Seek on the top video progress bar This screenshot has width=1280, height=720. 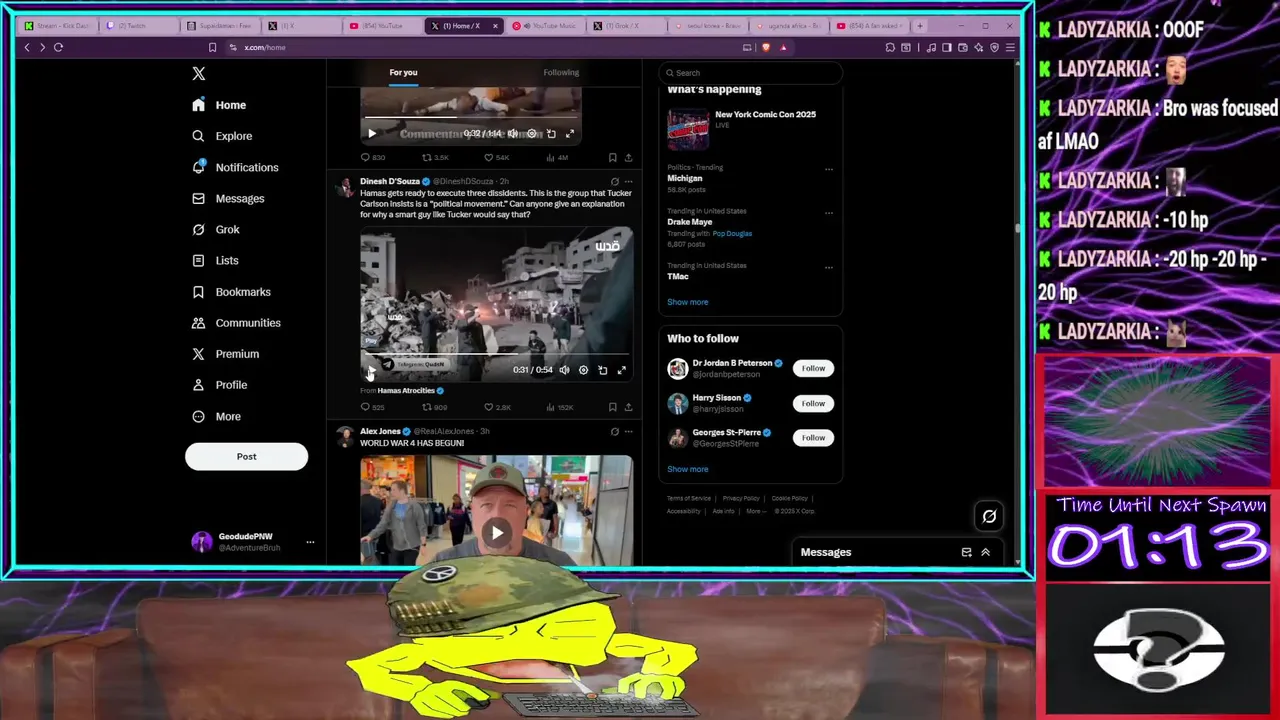point(471,119)
